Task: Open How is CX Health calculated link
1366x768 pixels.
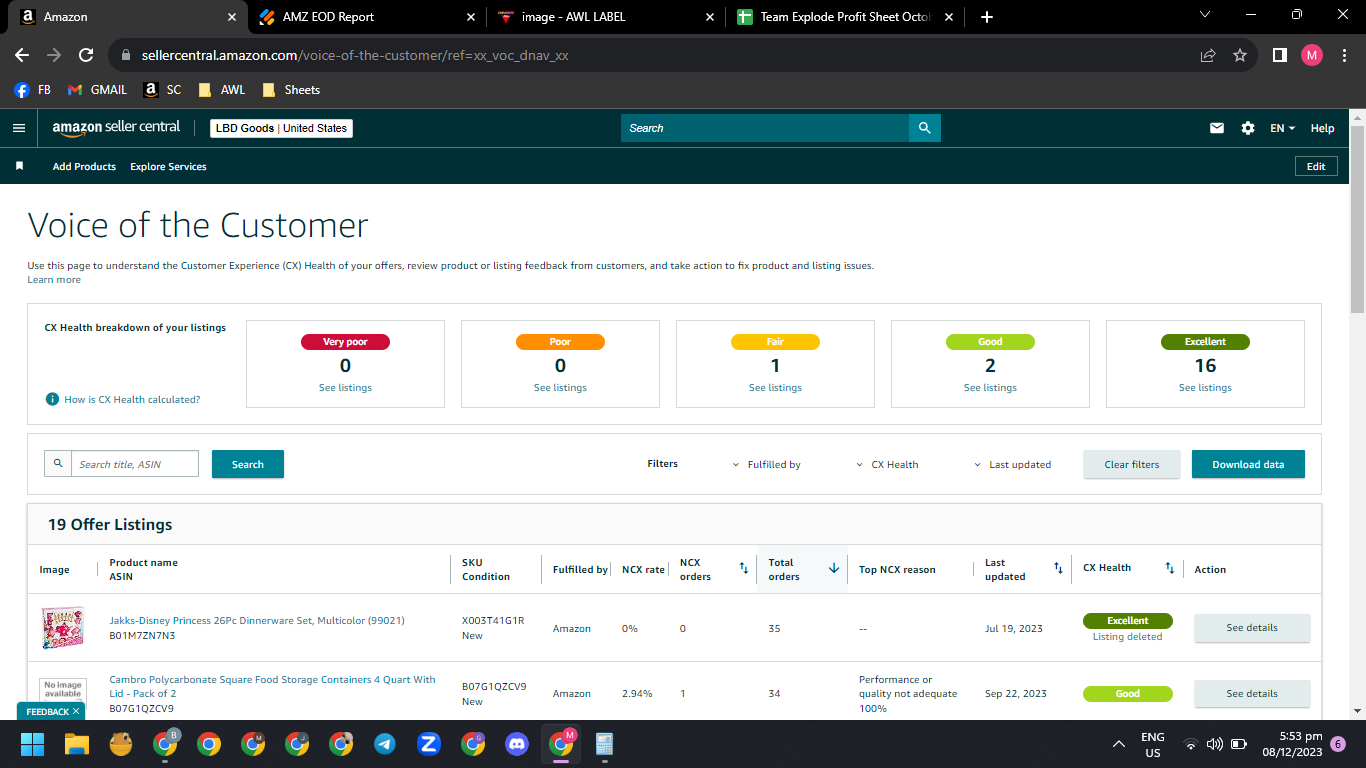Action: tap(132, 399)
